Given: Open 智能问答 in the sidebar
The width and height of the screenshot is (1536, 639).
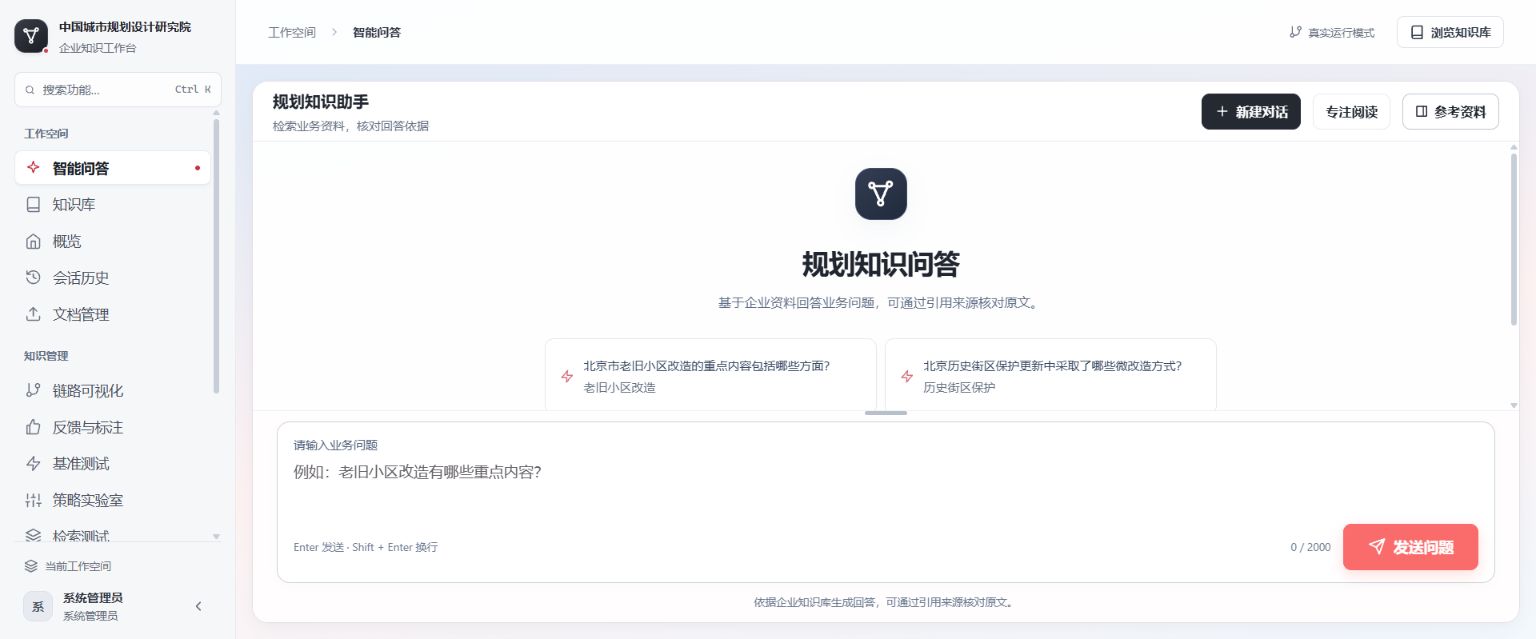Looking at the screenshot, I should click(x=113, y=168).
